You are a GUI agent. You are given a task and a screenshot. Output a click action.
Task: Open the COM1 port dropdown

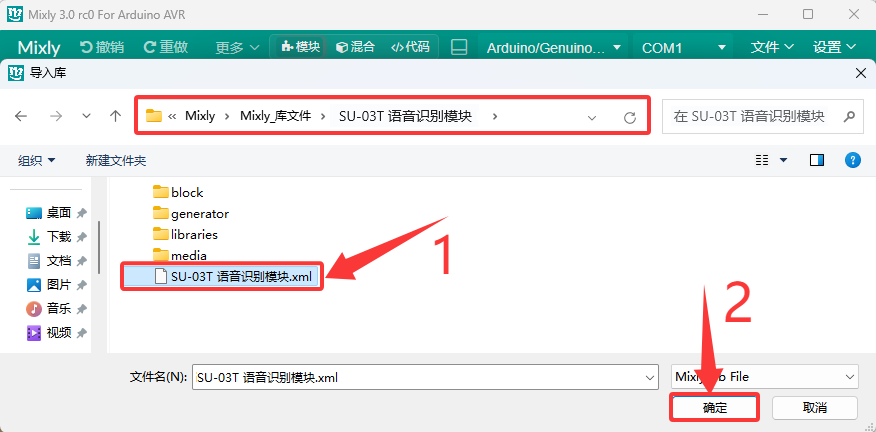[x=685, y=48]
